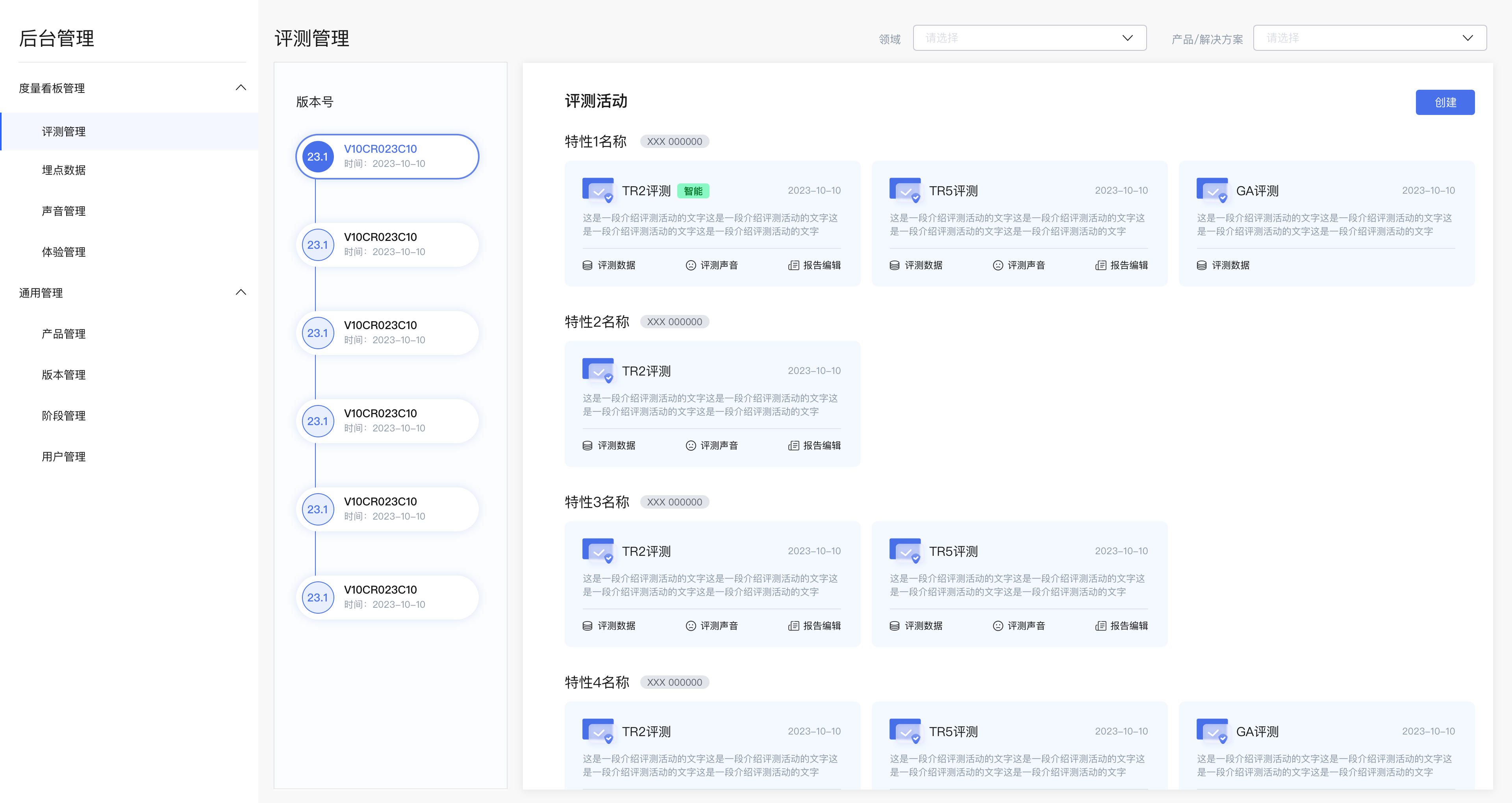Click the XXX 000000 tag beside 特性4名称
The image size is (1512, 803).
[674, 682]
